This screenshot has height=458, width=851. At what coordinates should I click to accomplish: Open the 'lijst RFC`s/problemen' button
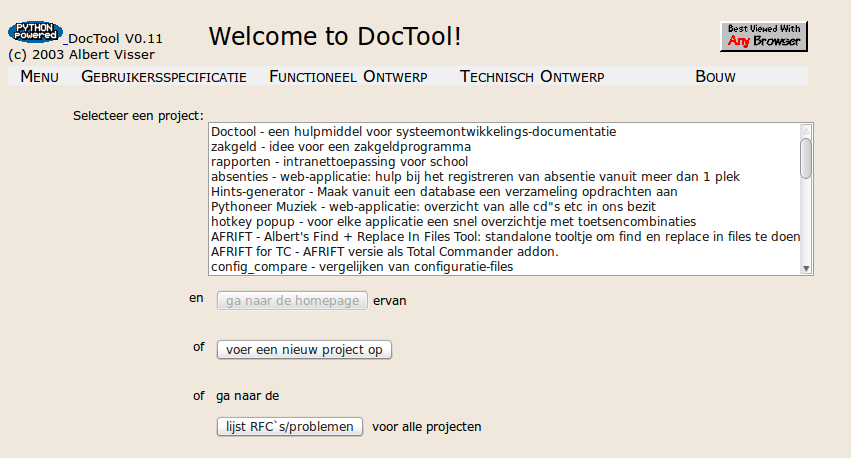[x=289, y=427]
